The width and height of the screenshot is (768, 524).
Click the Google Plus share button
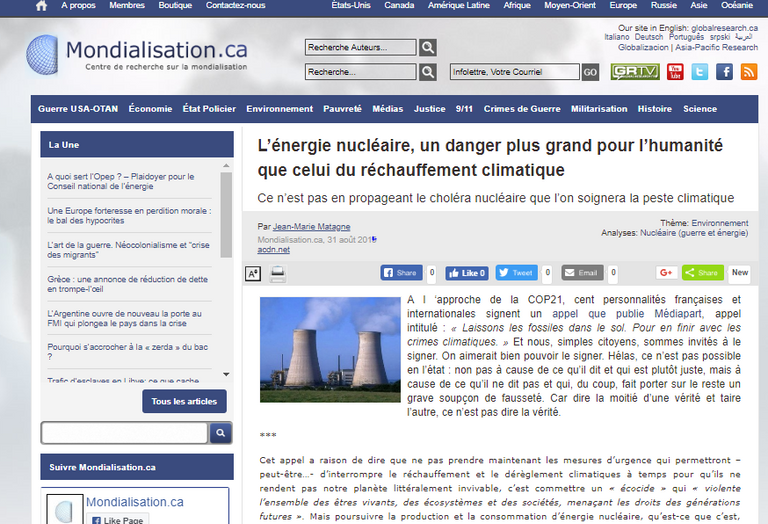pyautogui.click(x=667, y=273)
